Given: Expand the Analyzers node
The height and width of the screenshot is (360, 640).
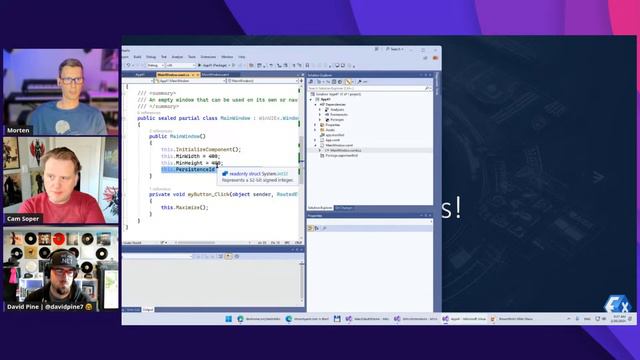Looking at the screenshot, I should pyautogui.click(x=320, y=109).
